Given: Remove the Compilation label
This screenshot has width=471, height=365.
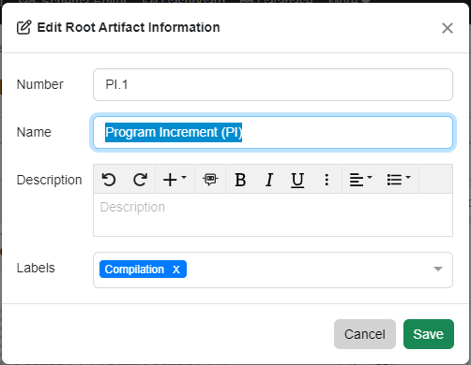Looking at the screenshot, I should click(x=176, y=269).
